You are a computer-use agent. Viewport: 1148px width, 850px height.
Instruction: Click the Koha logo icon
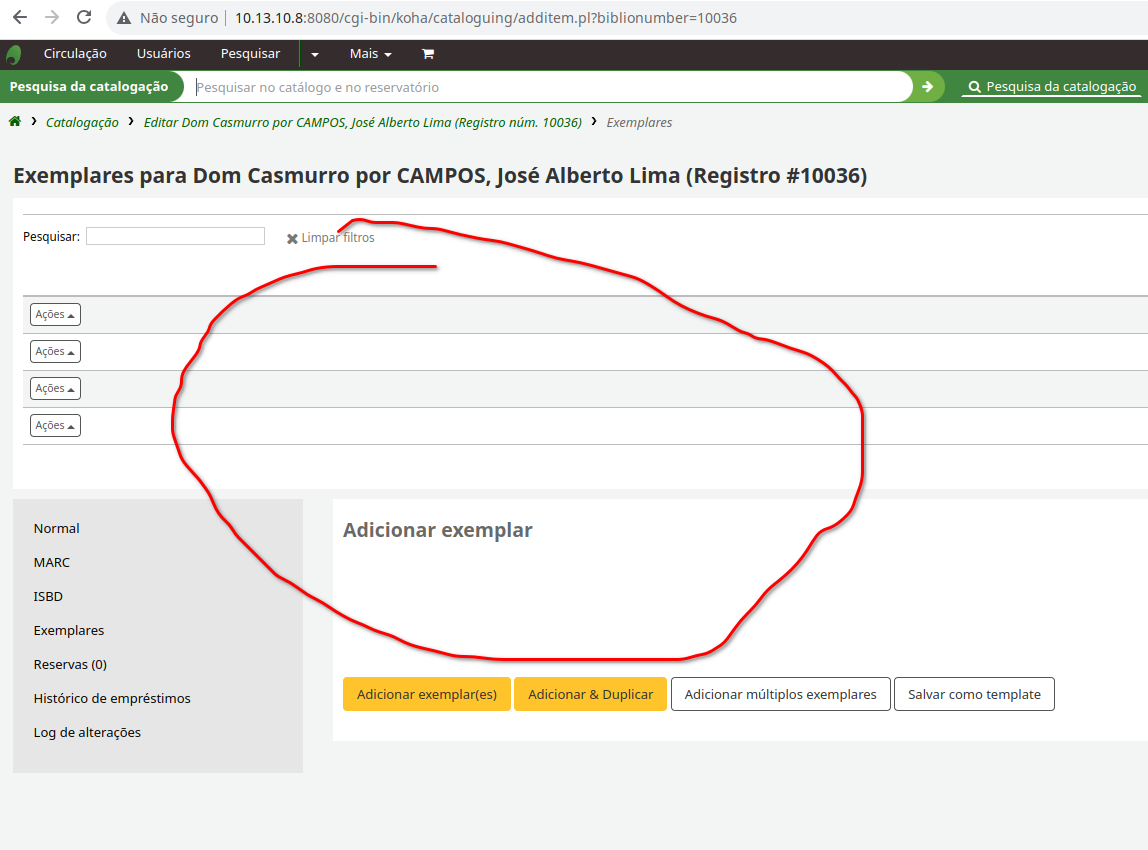(x=14, y=54)
